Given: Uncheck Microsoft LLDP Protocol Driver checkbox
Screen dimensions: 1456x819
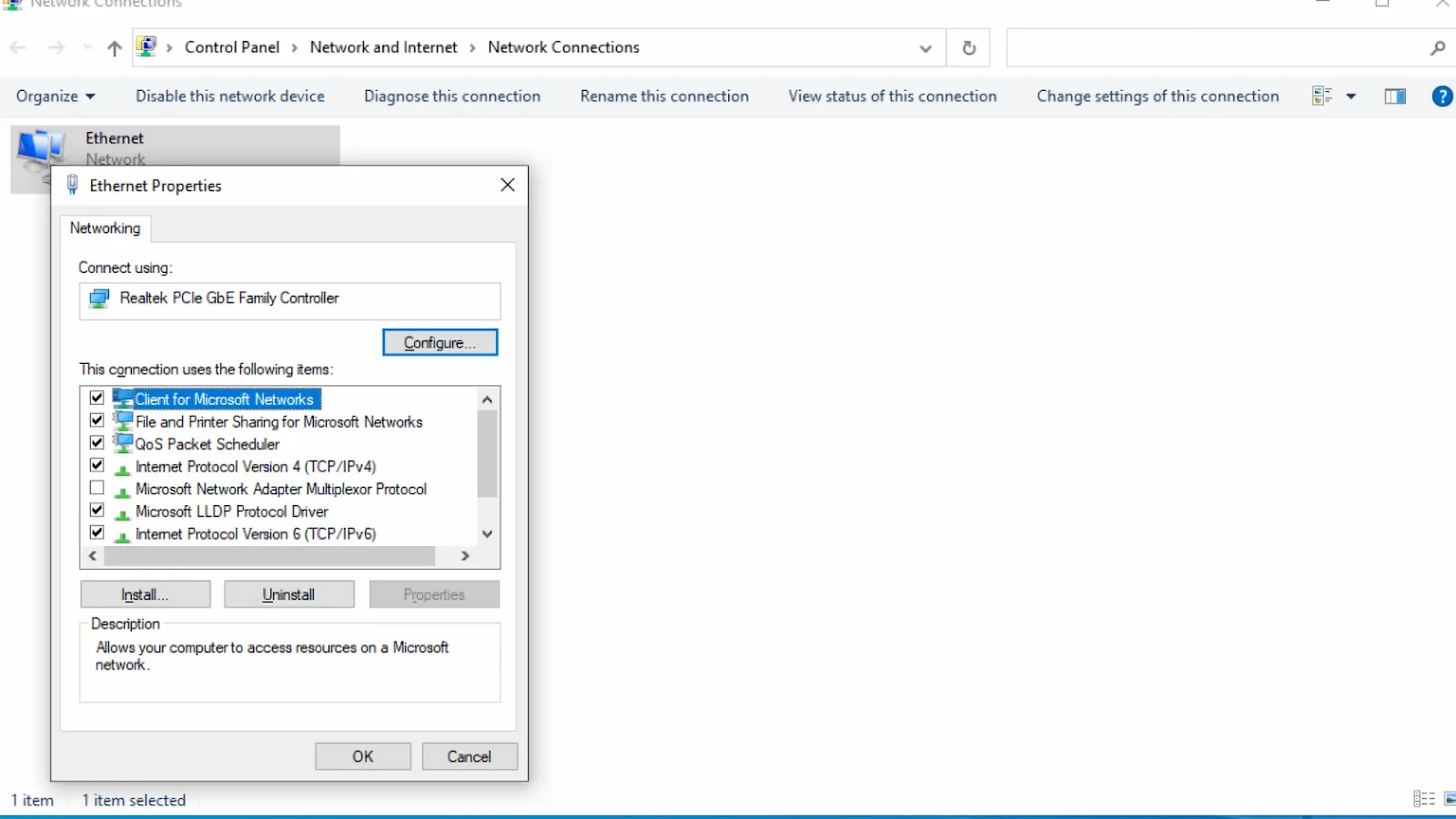Looking at the screenshot, I should (97, 510).
